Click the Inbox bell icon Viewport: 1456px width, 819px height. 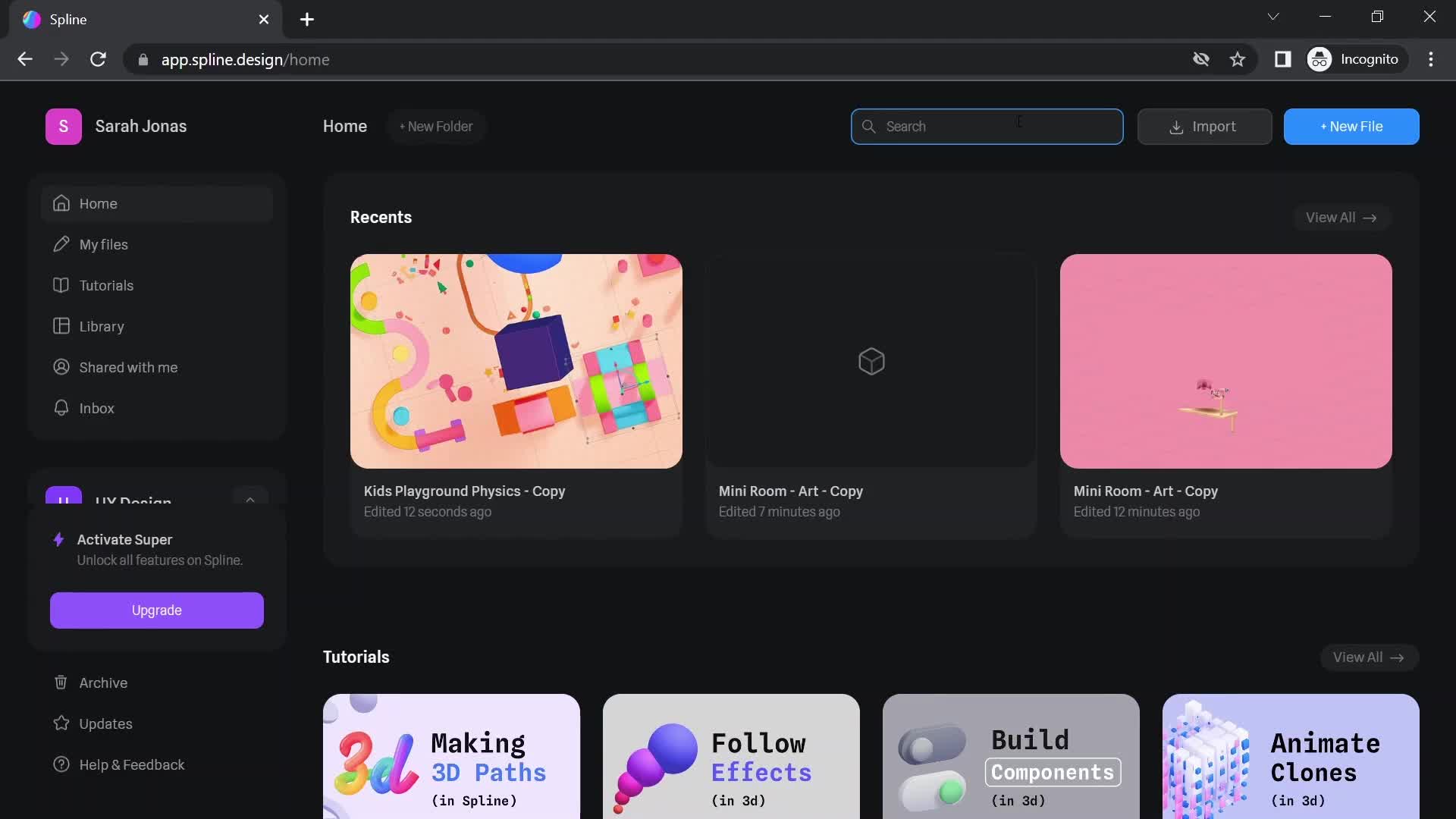pyautogui.click(x=61, y=408)
